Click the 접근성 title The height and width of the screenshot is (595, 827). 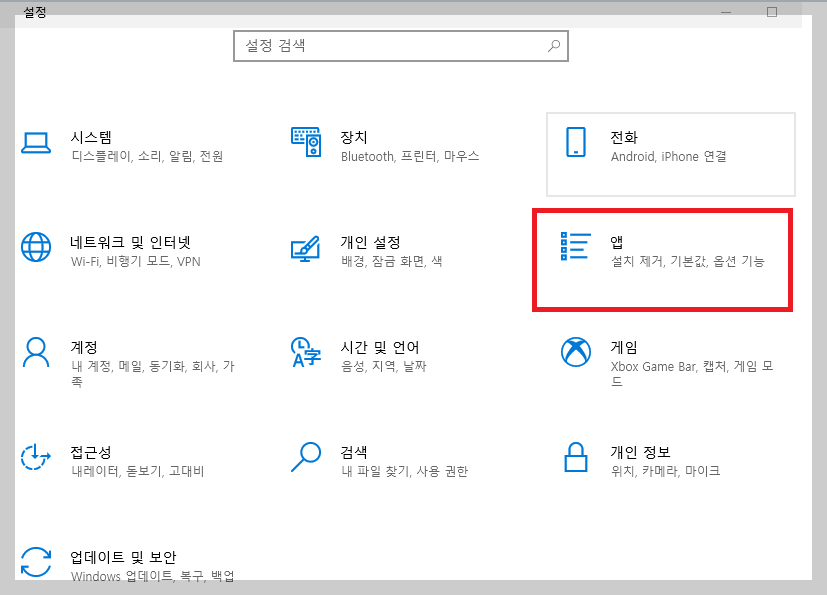coord(91,453)
